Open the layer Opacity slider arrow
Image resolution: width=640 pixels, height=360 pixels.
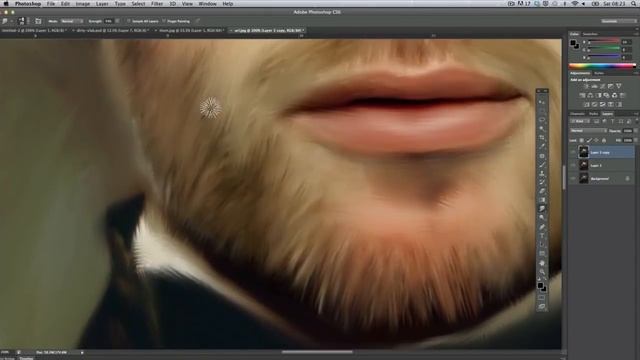pyautogui.click(x=636, y=131)
